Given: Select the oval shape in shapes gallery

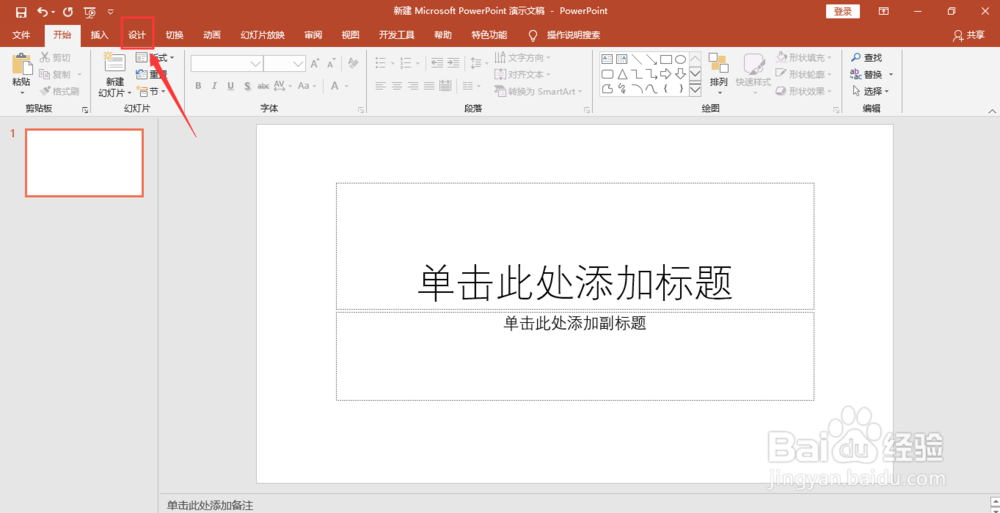Looking at the screenshot, I should pyautogui.click(x=680, y=59).
